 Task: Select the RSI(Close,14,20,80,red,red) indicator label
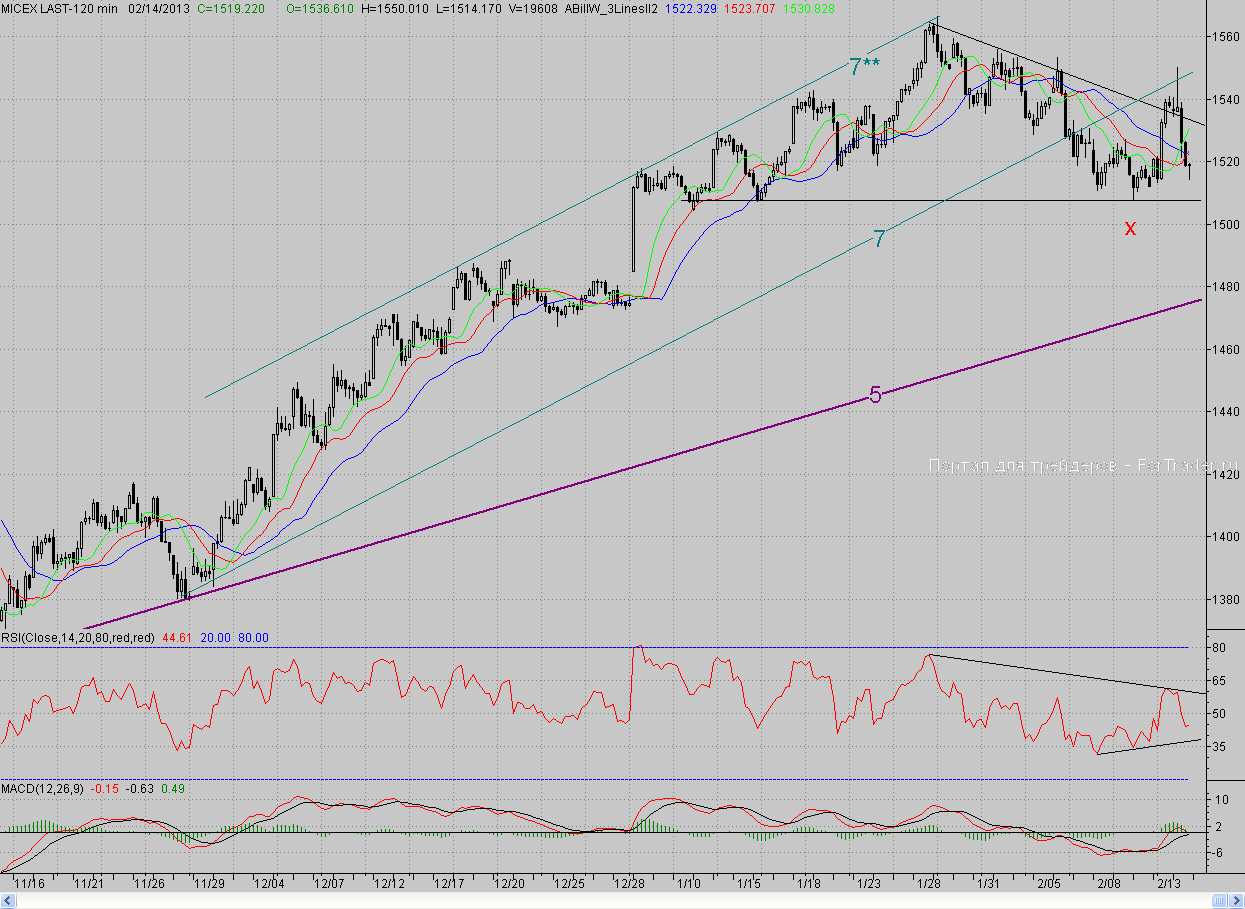[x=75, y=637]
